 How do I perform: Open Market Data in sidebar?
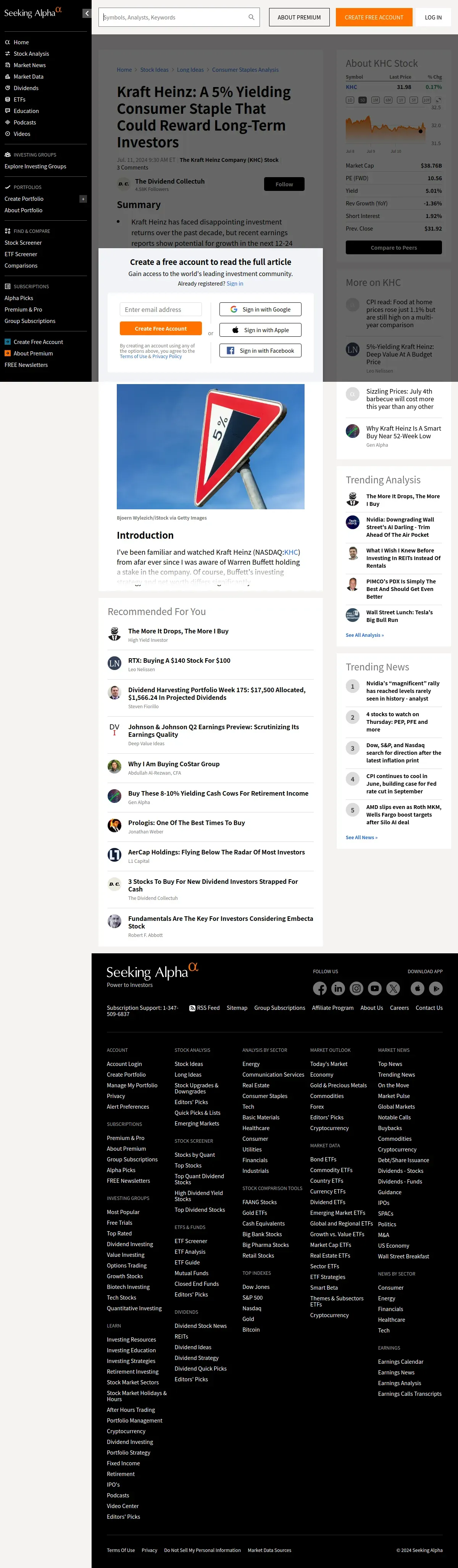(x=29, y=77)
